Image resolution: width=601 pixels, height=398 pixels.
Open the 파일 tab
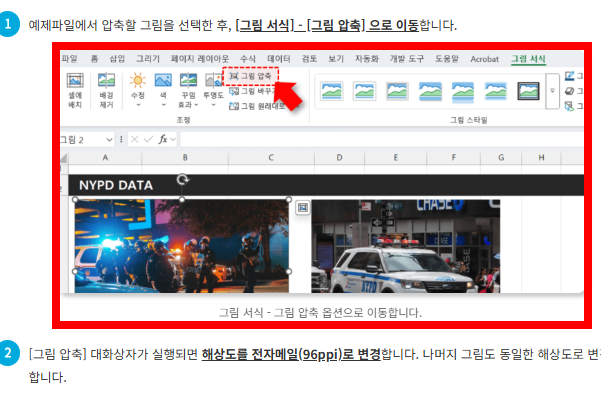pyautogui.click(x=69, y=59)
